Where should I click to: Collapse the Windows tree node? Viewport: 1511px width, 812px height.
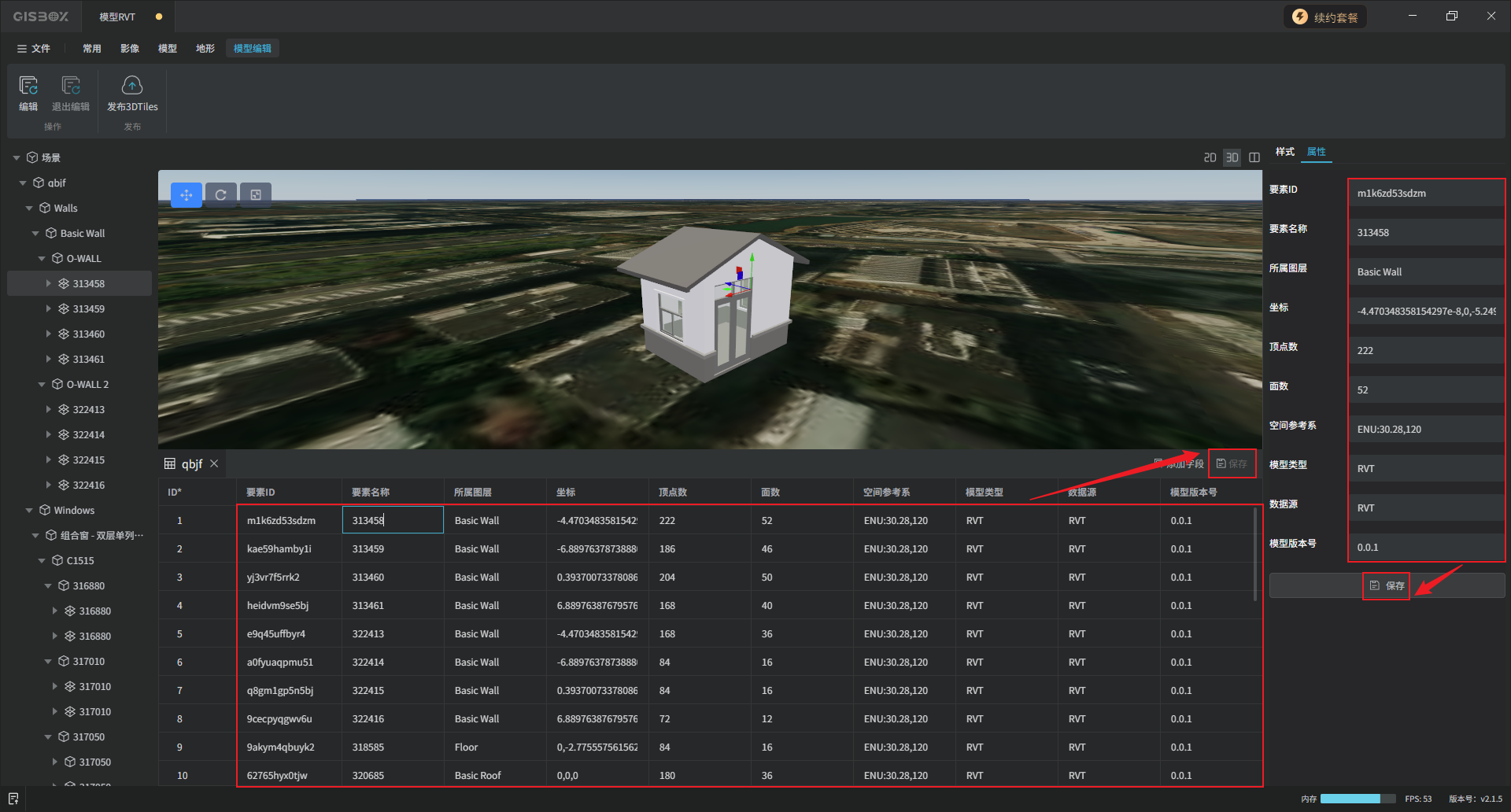pyautogui.click(x=29, y=511)
